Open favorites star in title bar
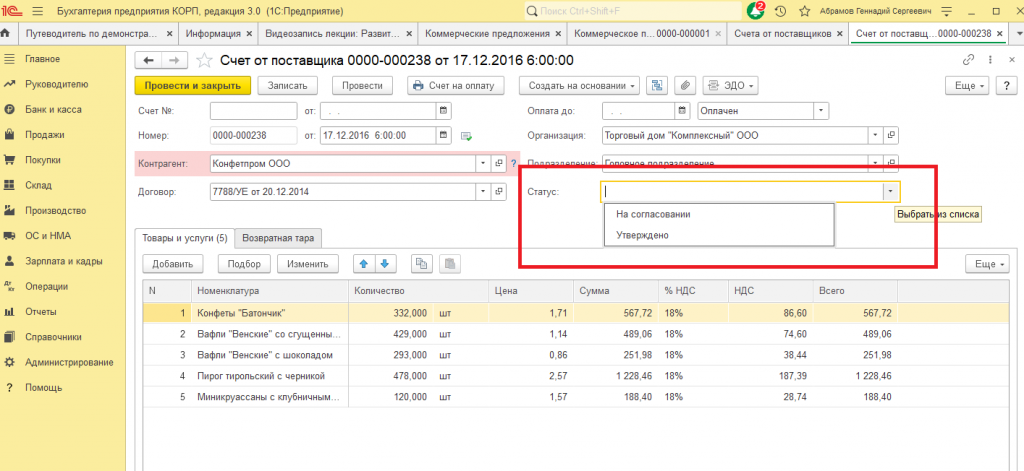 (x=805, y=11)
